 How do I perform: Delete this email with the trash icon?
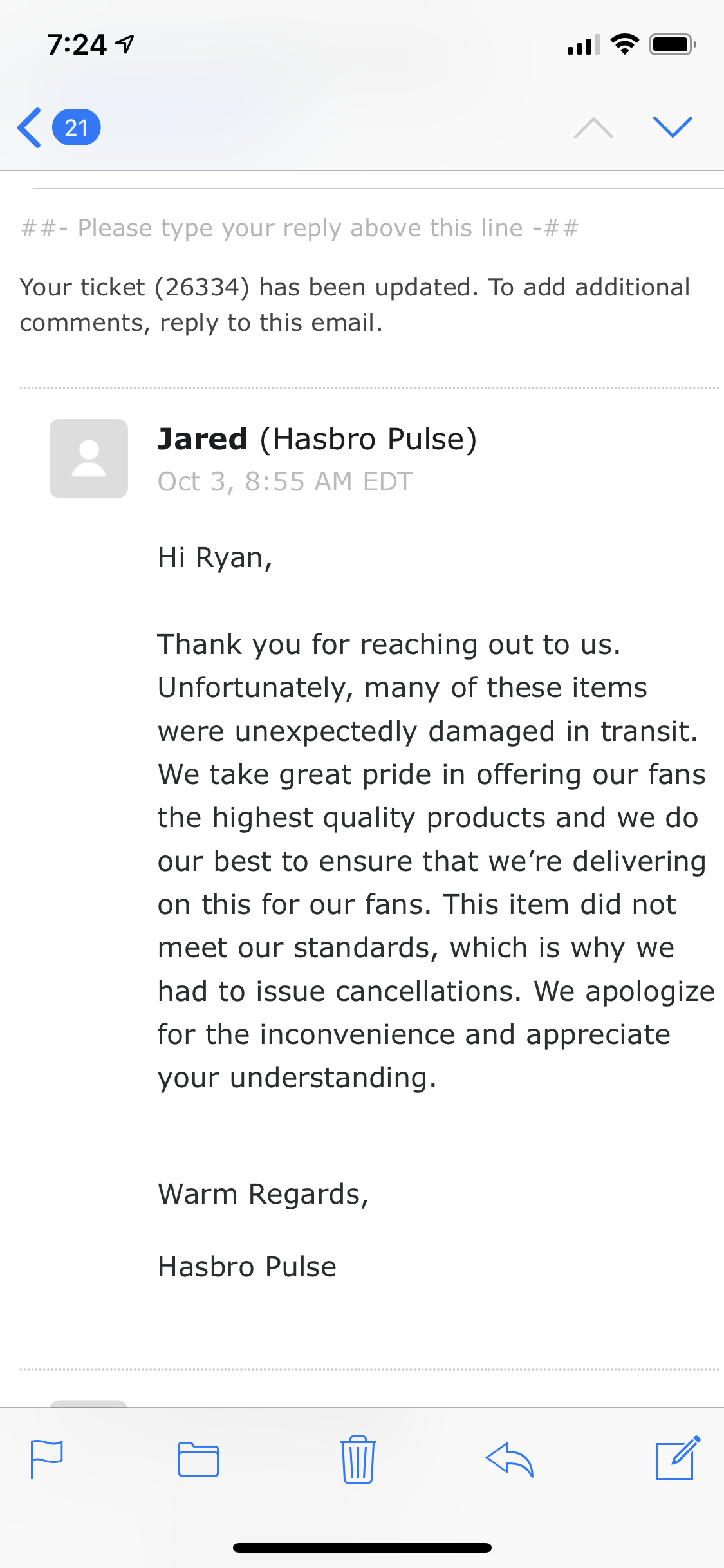point(358,1459)
